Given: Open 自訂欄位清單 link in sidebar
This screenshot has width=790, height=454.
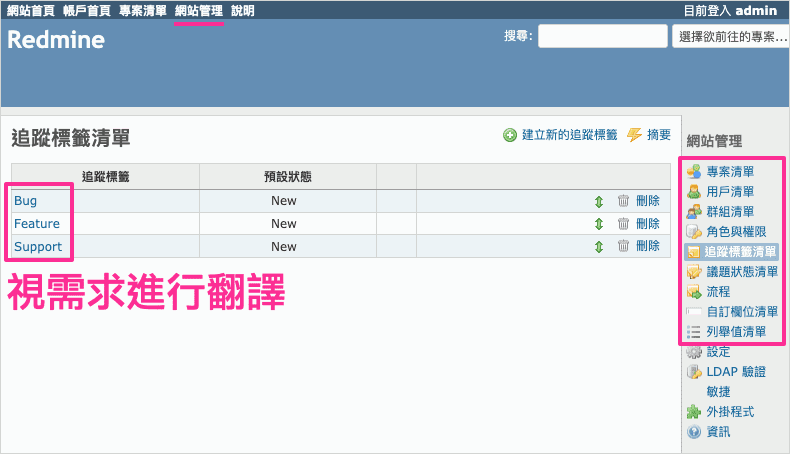Looking at the screenshot, I should tap(742, 312).
